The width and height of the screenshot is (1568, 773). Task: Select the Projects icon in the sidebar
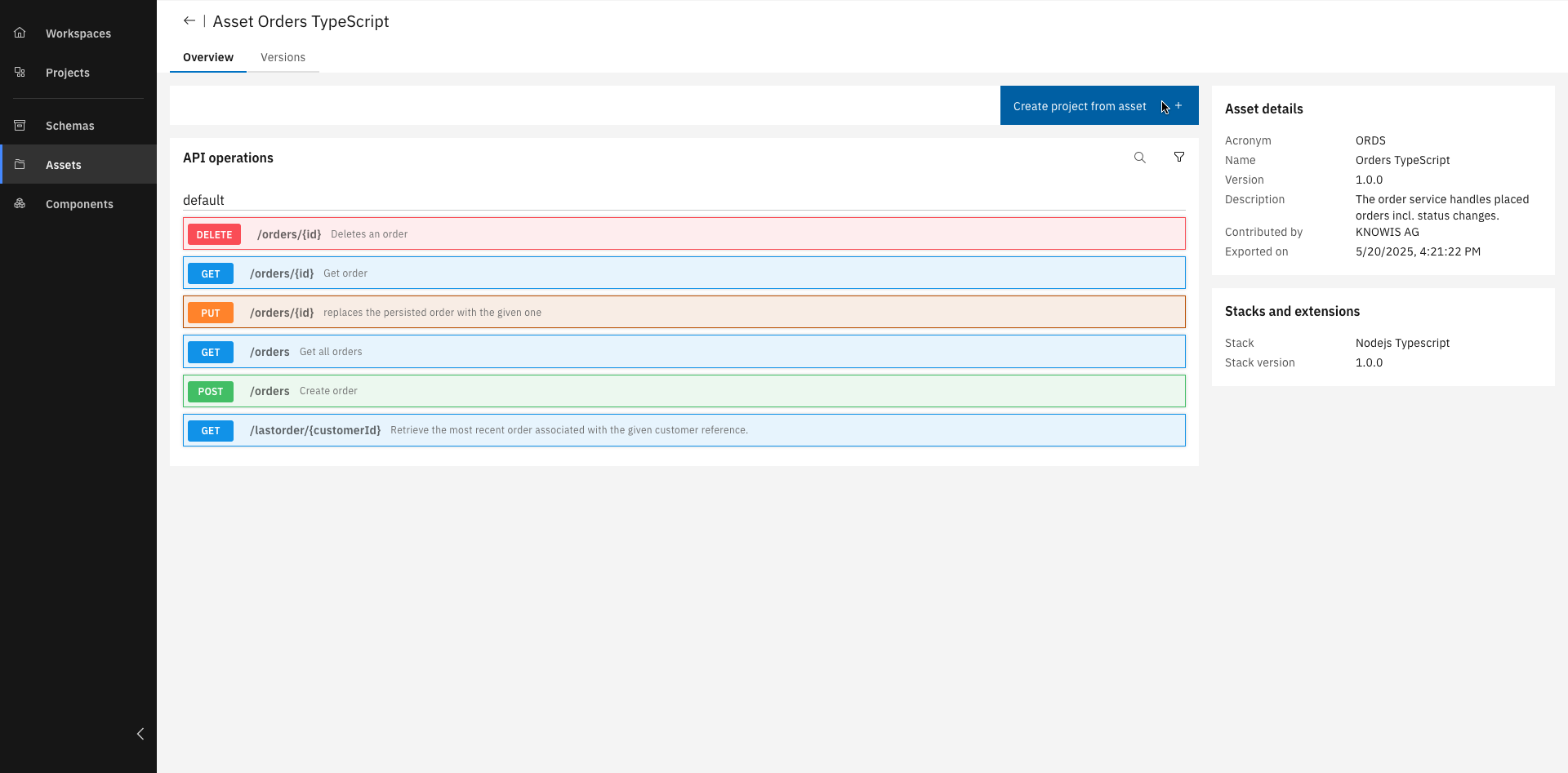(x=19, y=72)
